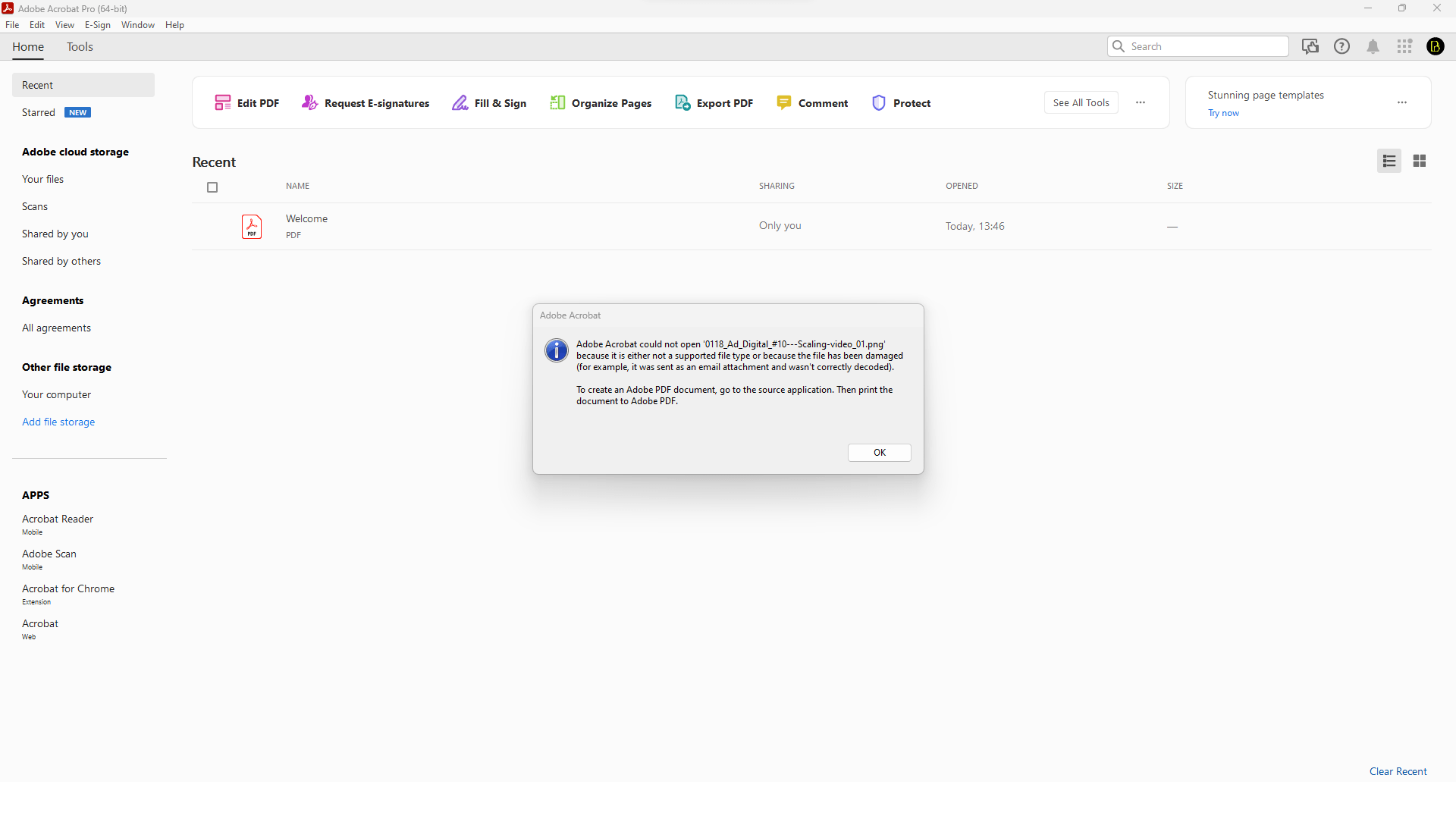1456x819 pixels.
Task: Click the Edit PDF tool icon
Action: tap(222, 103)
